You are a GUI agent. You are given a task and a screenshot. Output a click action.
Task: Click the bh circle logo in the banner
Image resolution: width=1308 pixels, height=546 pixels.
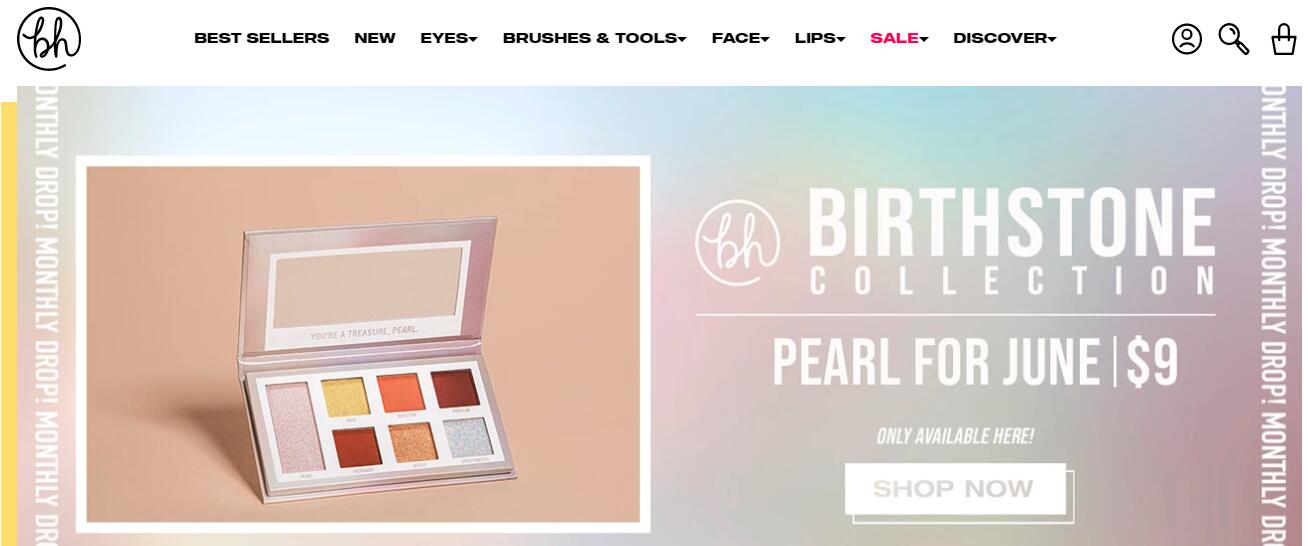(x=738, y=243)
